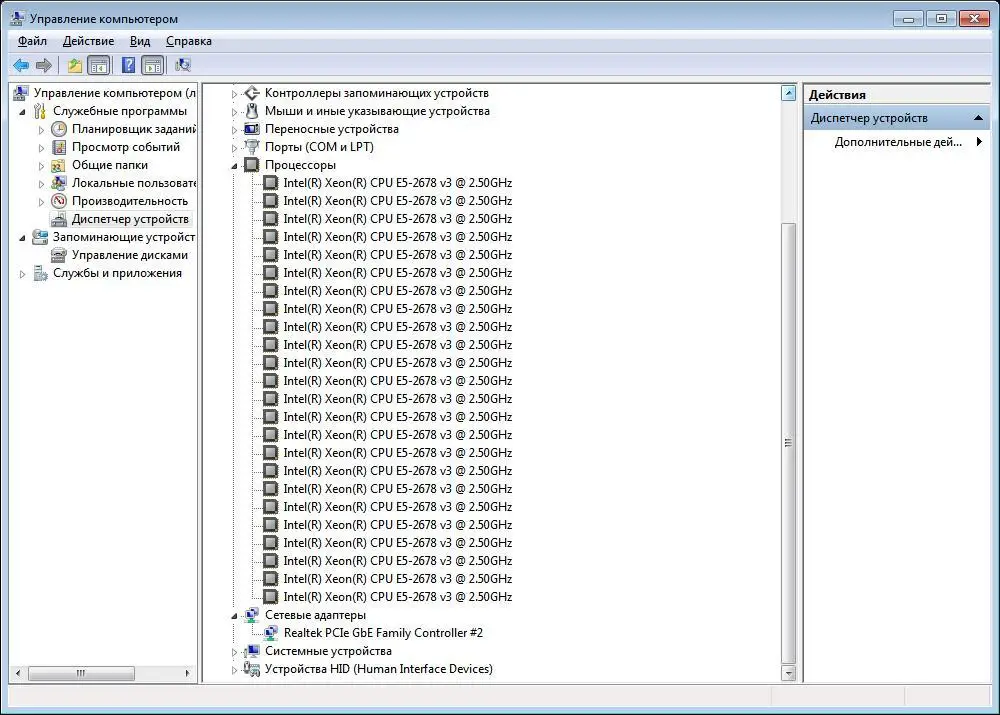Click the Службы и приложения icon

[x=40, y=273]
